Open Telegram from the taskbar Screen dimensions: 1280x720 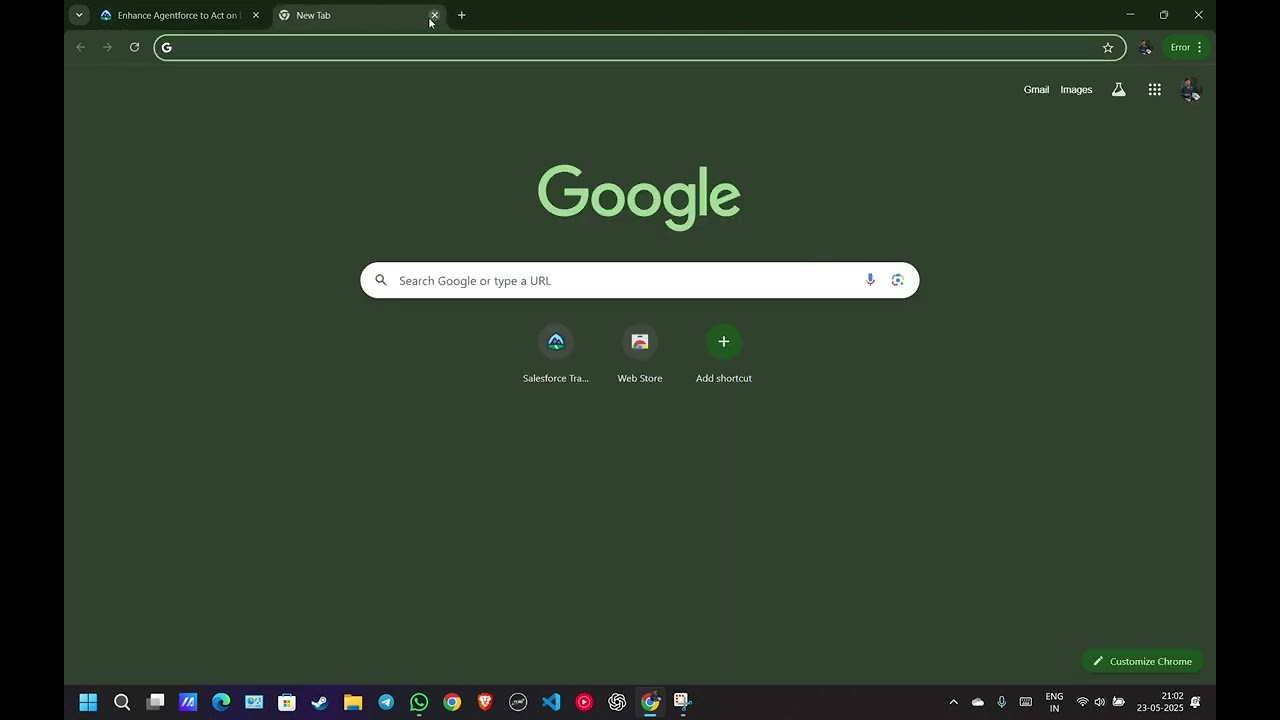pos(386,702)
